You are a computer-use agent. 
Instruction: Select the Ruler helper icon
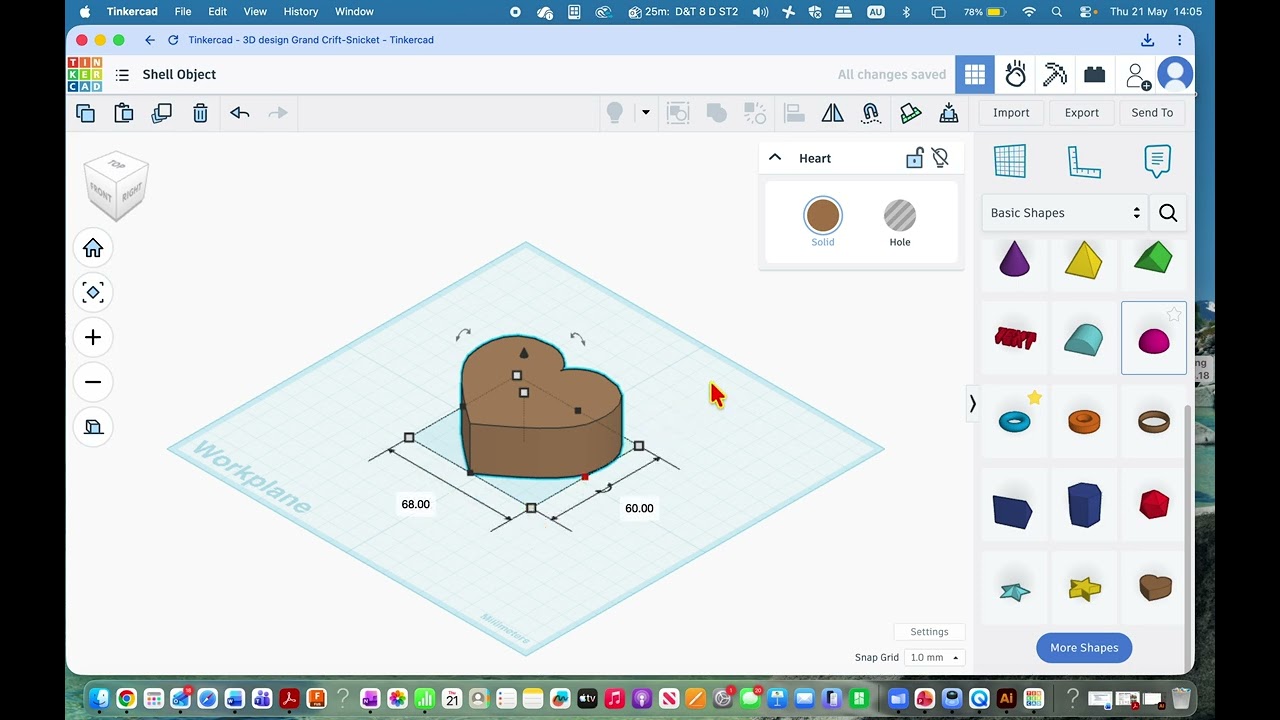point(1084,161)
